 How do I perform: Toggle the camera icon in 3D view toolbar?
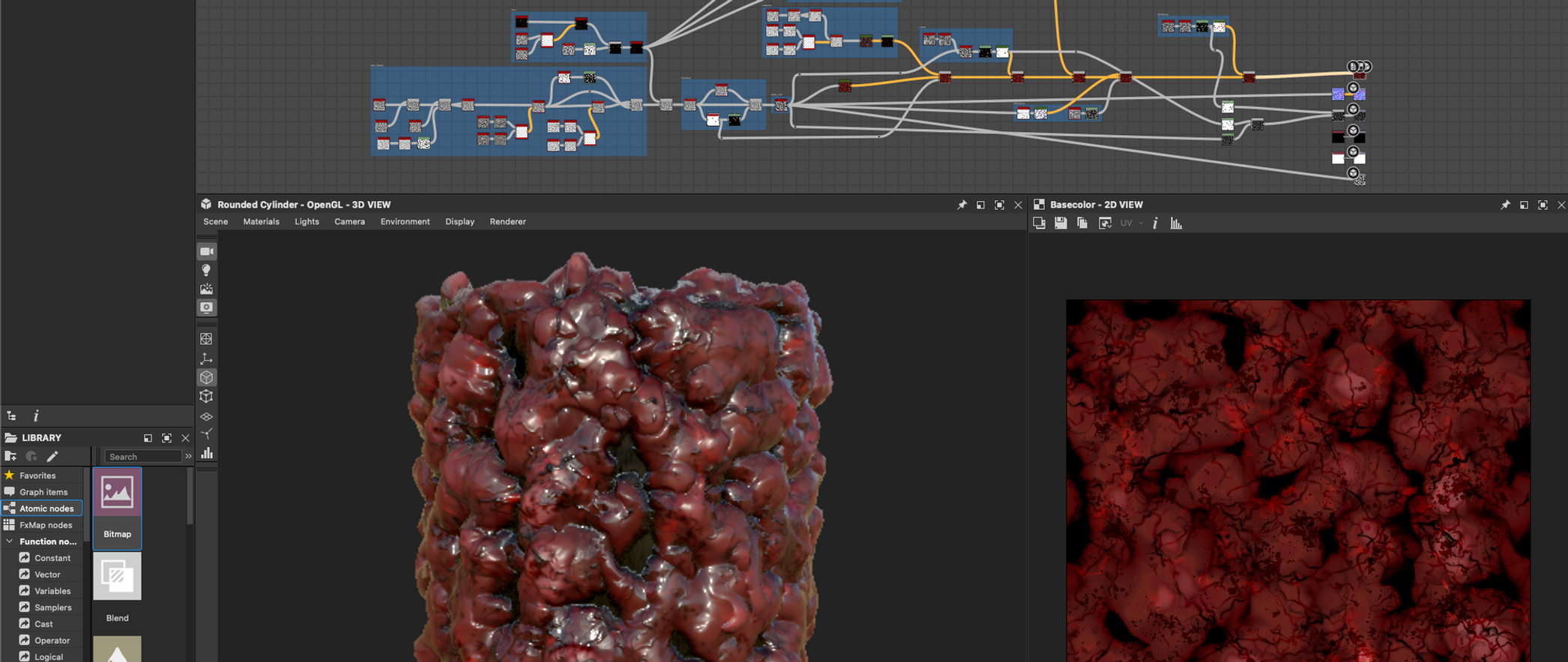tap(207, 251)
